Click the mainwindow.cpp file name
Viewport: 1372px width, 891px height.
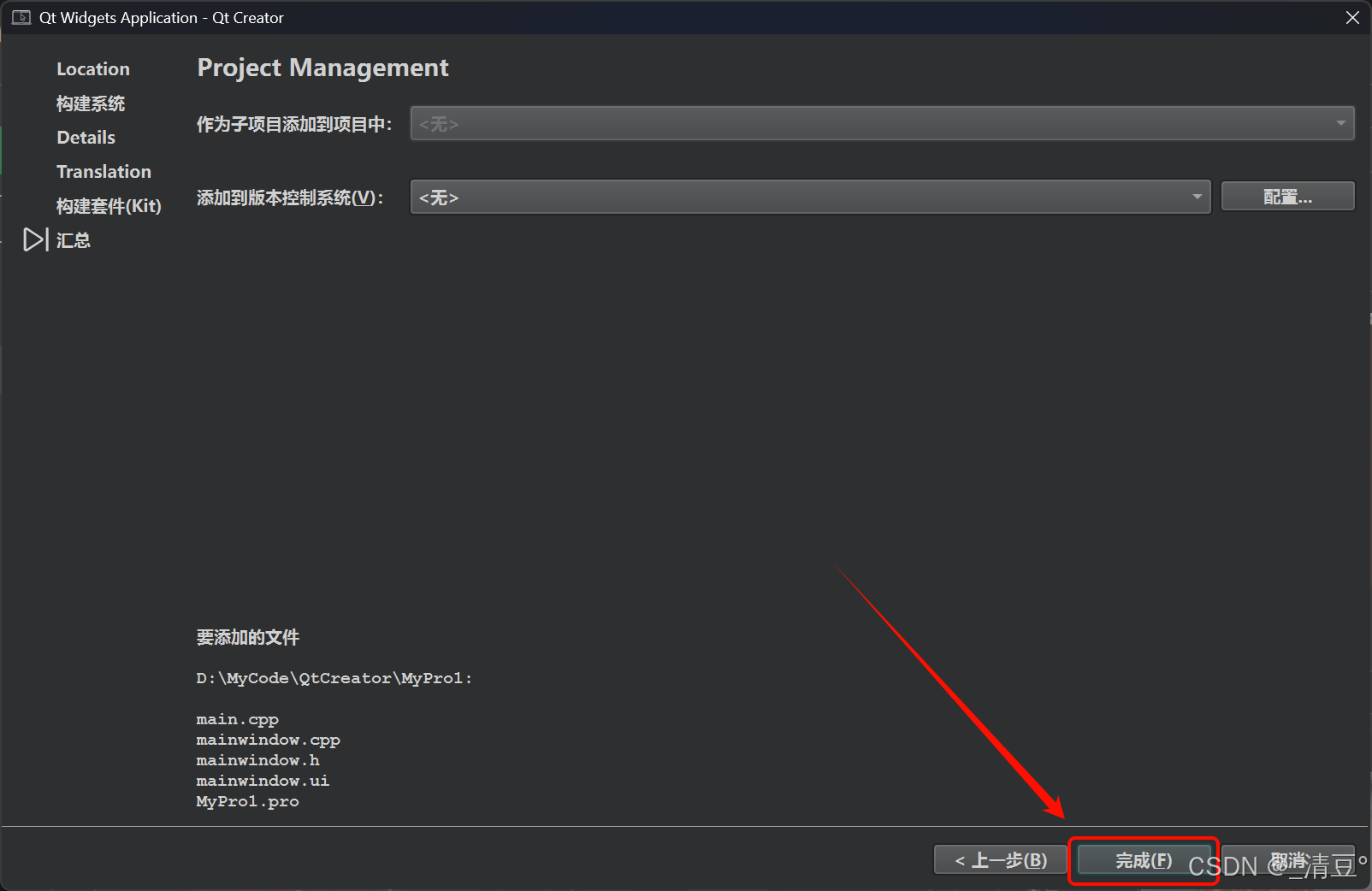pos(269,740)
